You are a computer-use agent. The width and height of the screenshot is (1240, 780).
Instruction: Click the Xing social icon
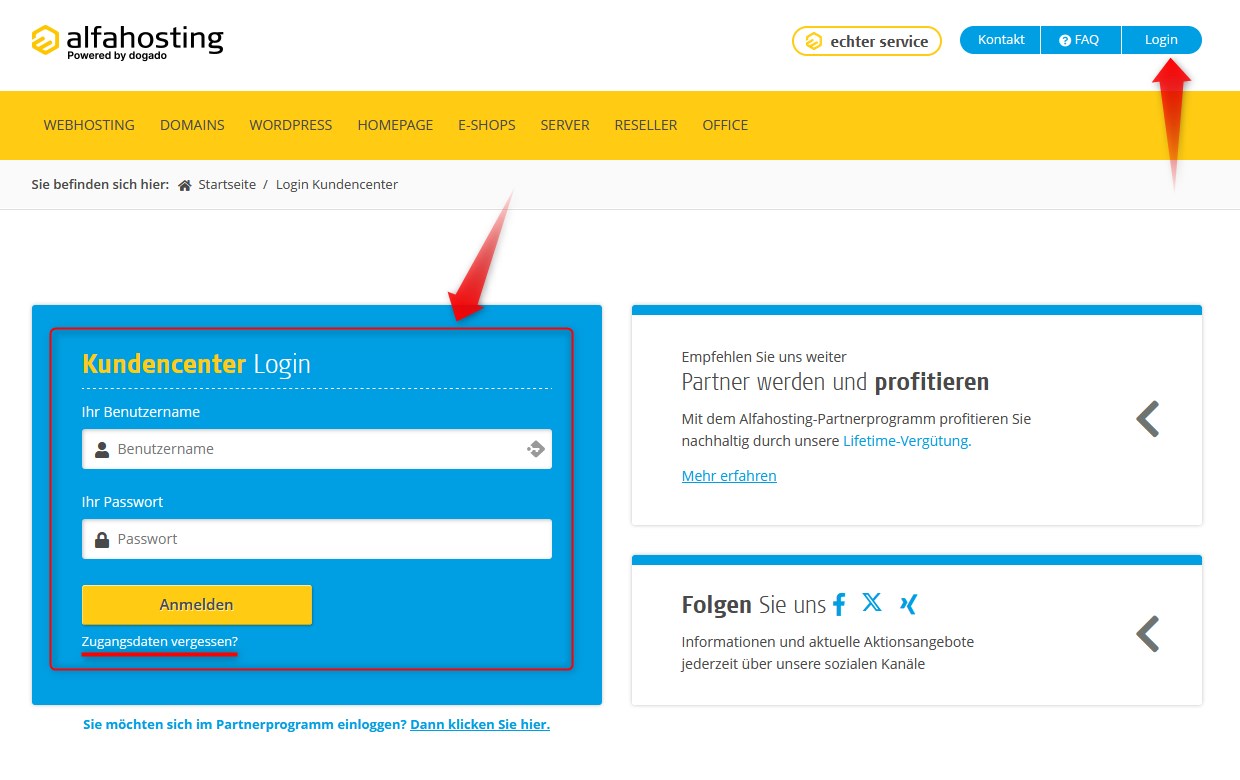click(906, 603)
